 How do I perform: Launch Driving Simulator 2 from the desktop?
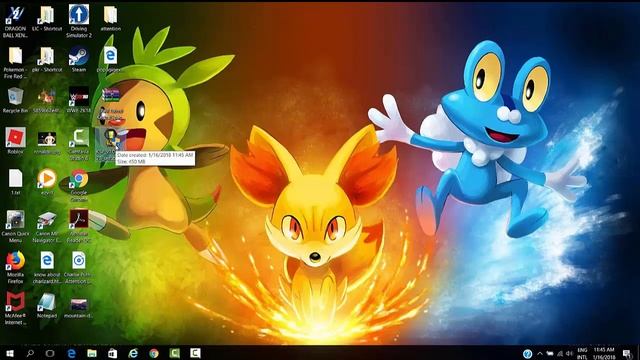pyautogui.click(x=79, y=21)
